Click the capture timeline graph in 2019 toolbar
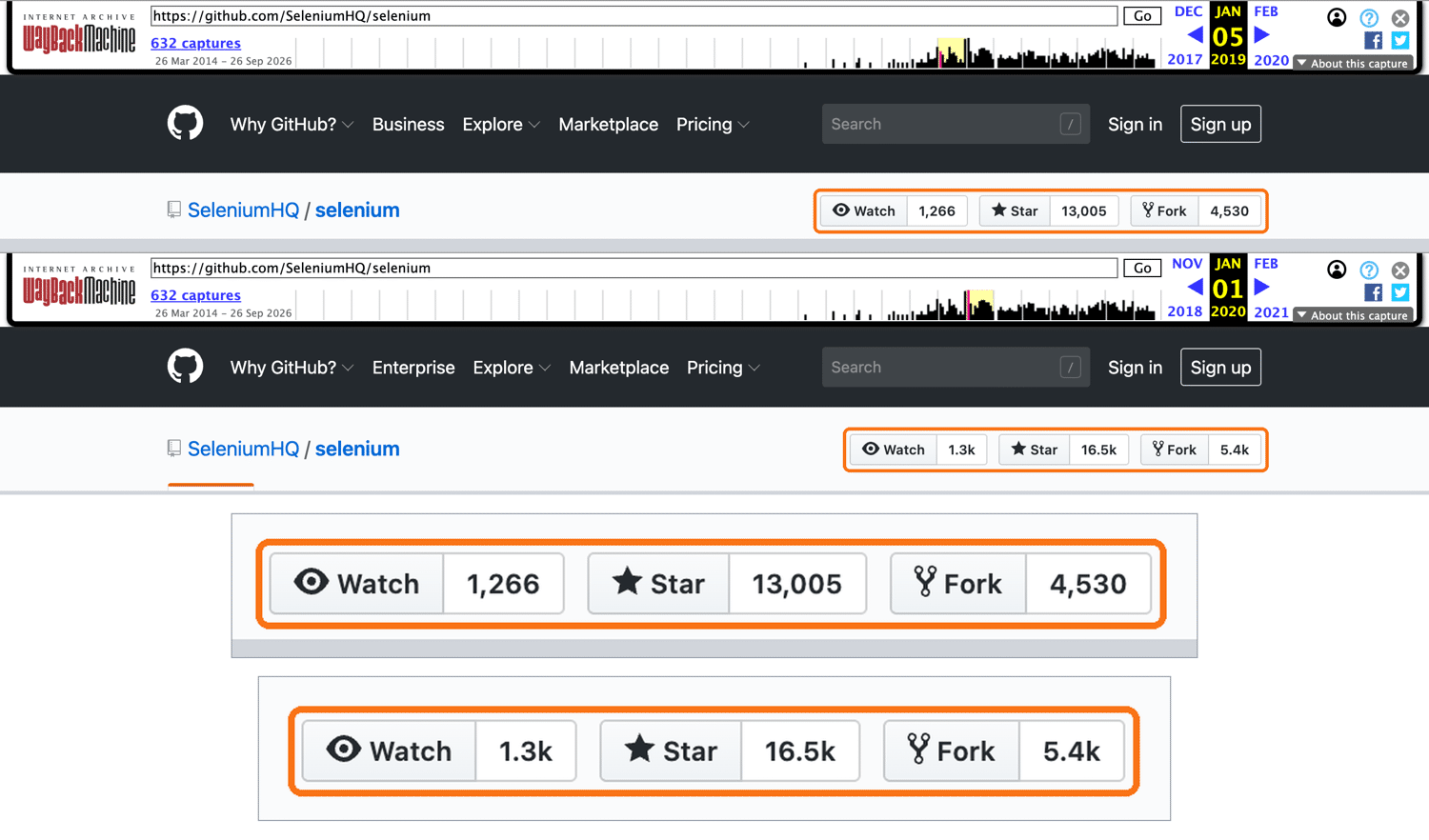The height and width of the screenshot is (840, 1429). (725, 52)
